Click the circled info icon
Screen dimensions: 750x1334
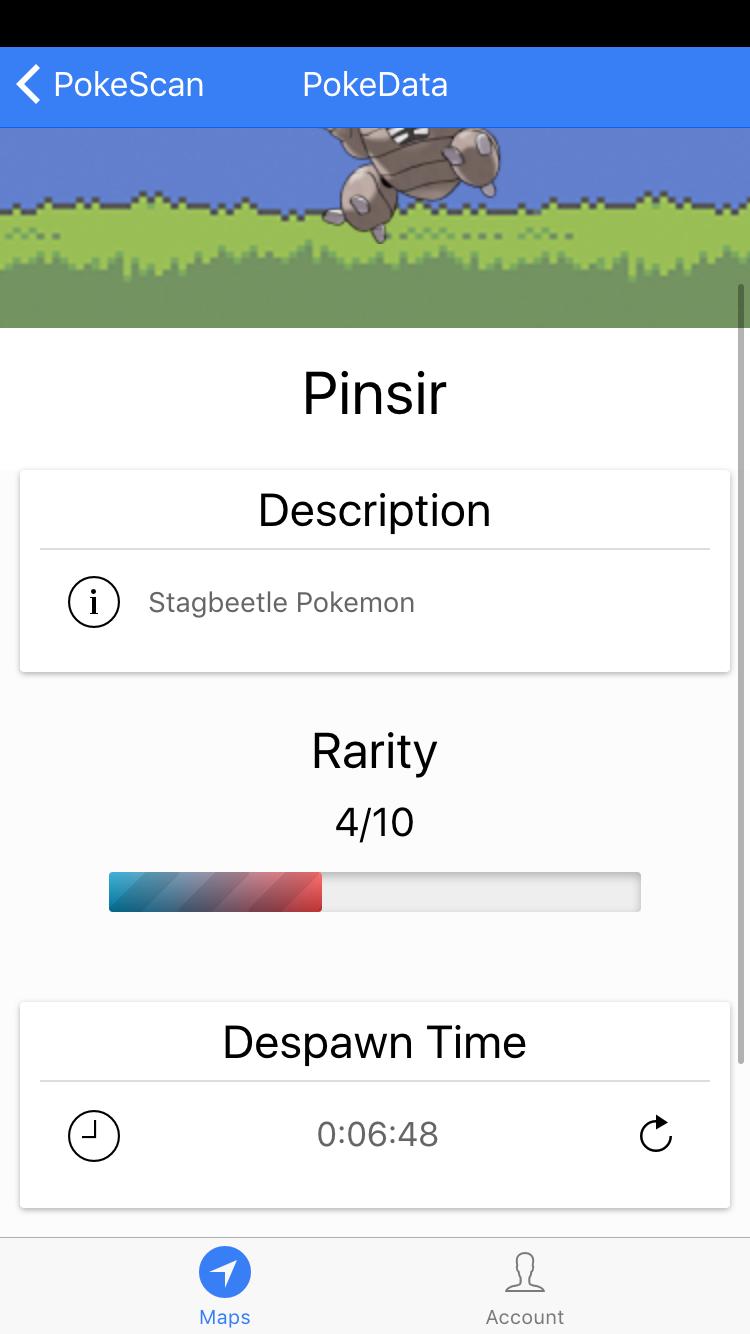tap(94, 602)
